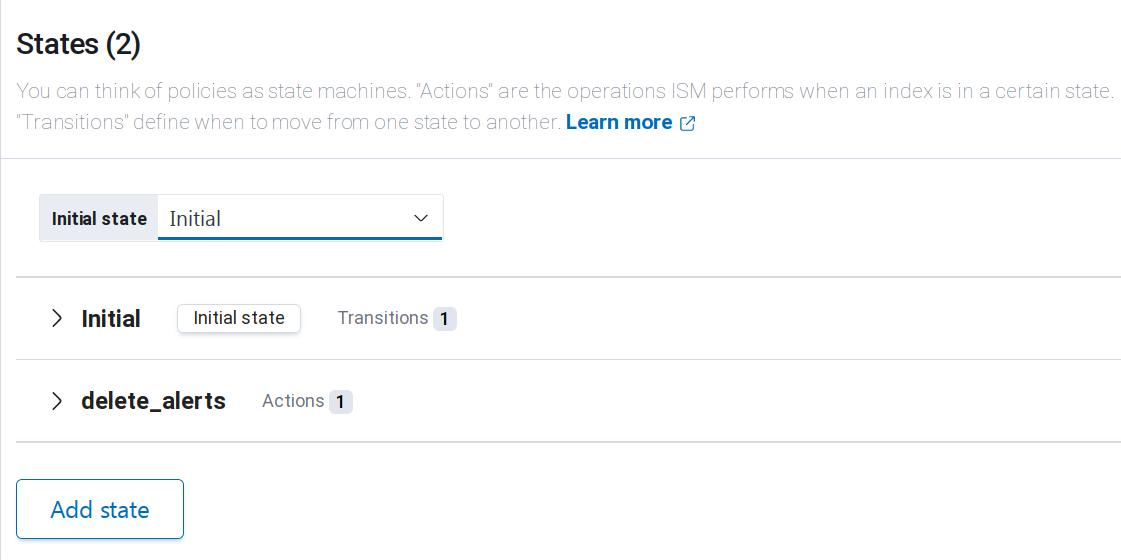This screenshot has height=560, width=1121.
Task: Expand the delete_alerts row chevron
Action: (x=57, y=401)
